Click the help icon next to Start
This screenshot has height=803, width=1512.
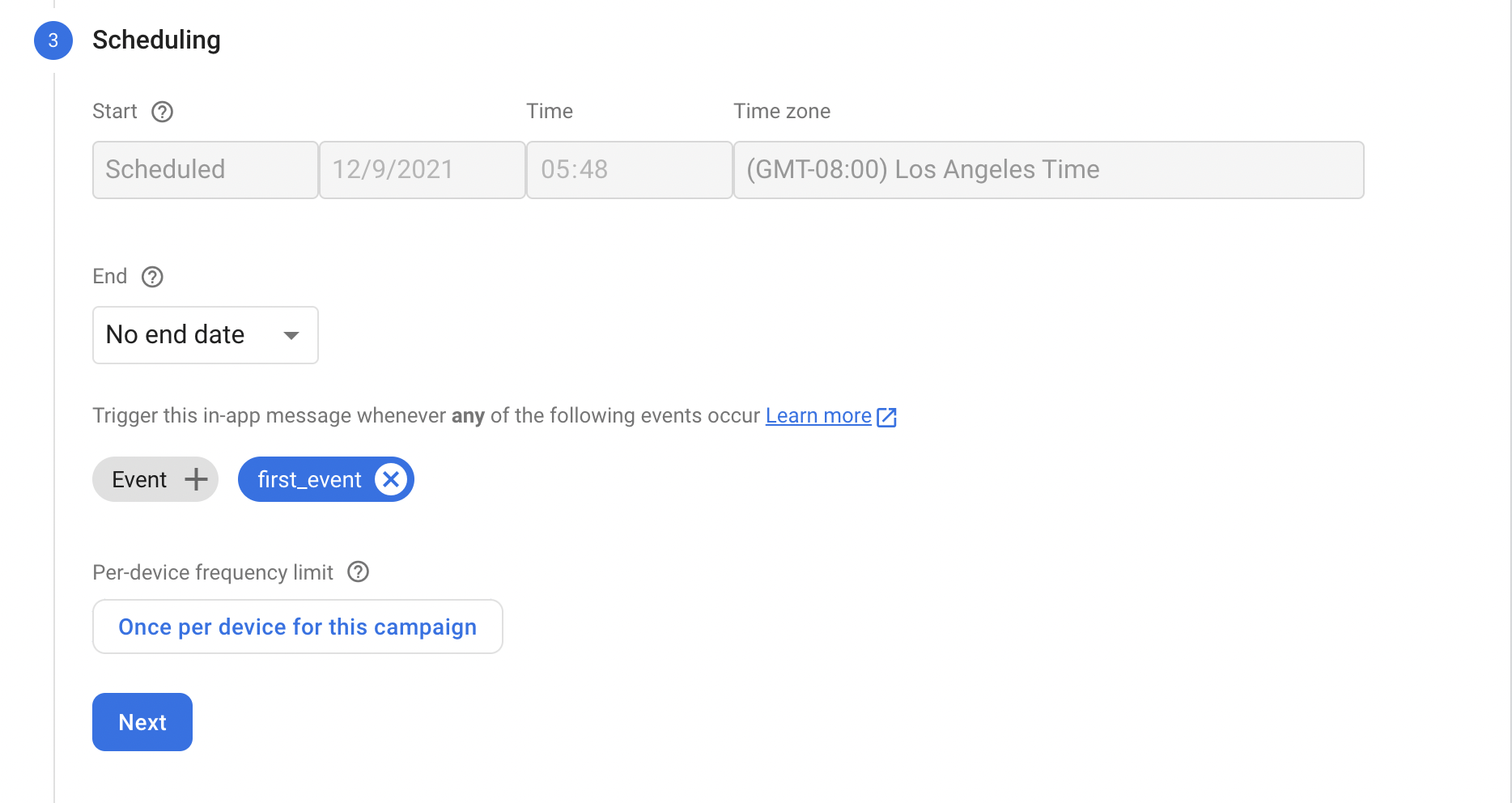tap(163, 112)
